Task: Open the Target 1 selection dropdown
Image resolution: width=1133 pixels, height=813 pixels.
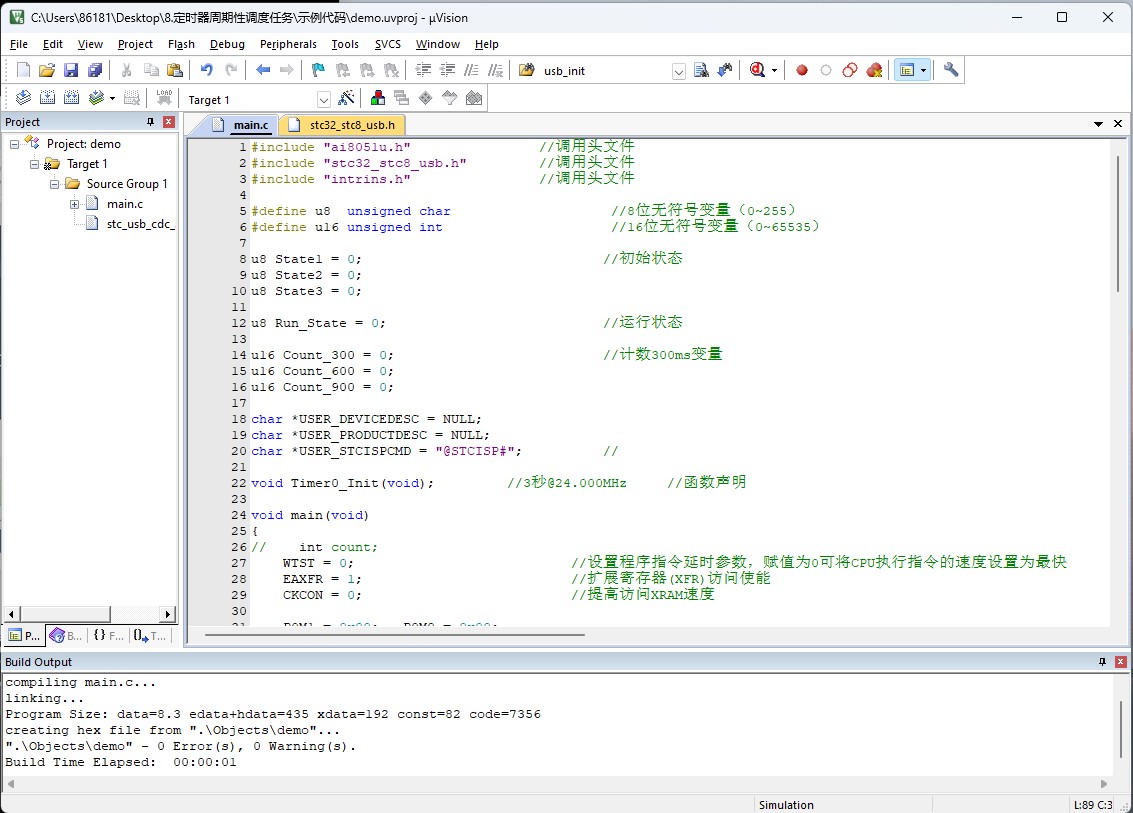Action: pos(324,99)
